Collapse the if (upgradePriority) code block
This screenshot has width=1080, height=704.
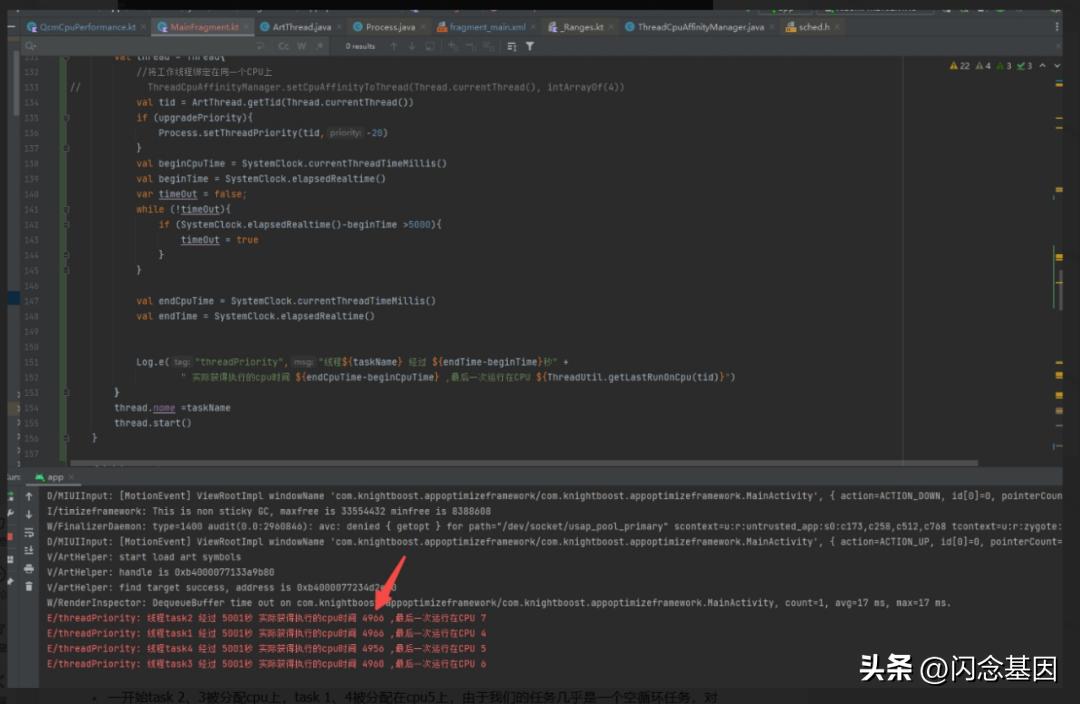[68, 118]
